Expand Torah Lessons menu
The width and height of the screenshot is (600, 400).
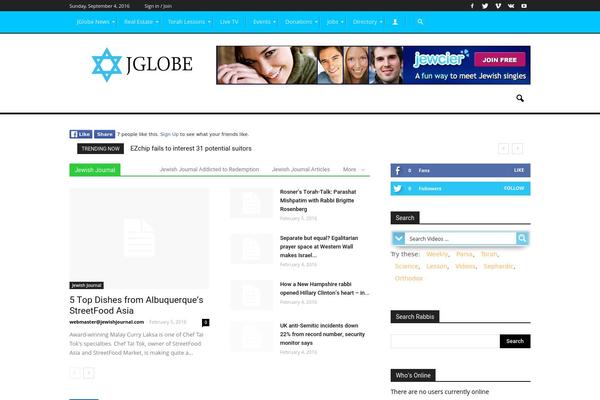[189, 22]
